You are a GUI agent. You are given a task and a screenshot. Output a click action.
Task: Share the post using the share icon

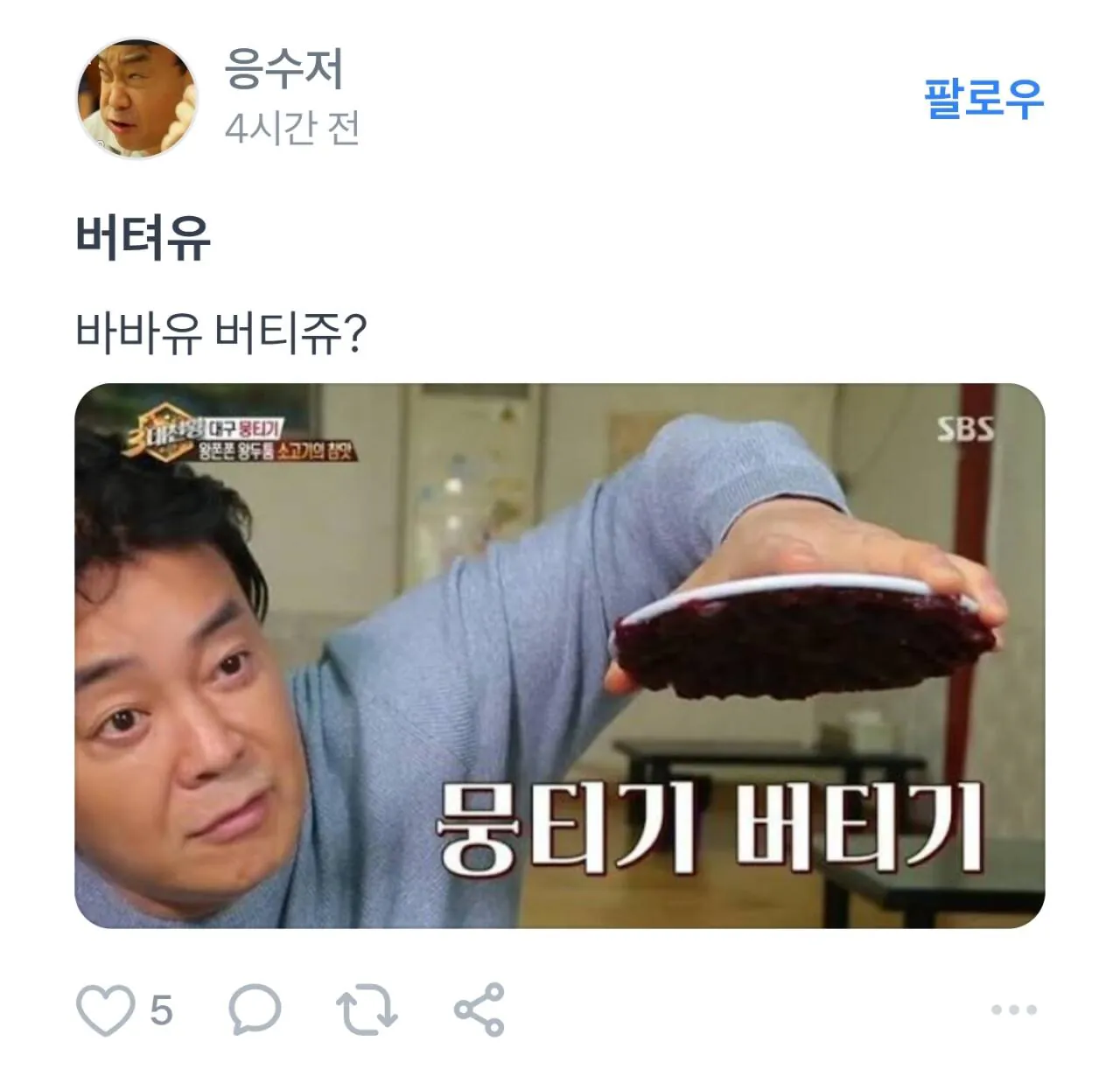(479, 1010)
